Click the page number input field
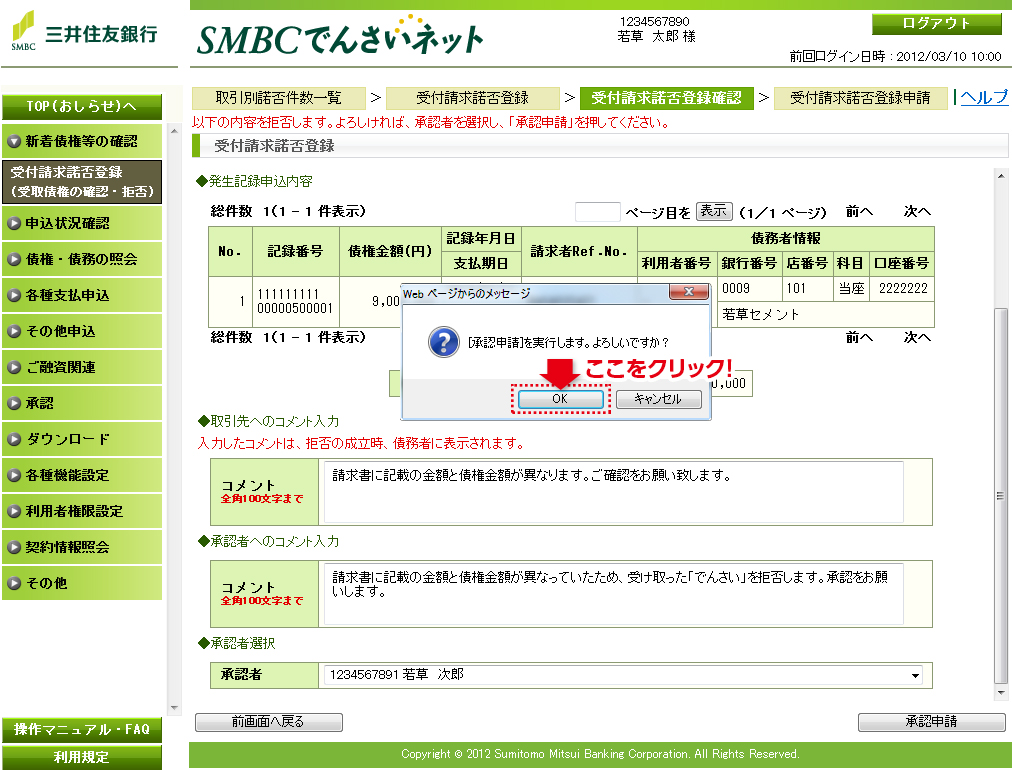 [x=598, y=212]
